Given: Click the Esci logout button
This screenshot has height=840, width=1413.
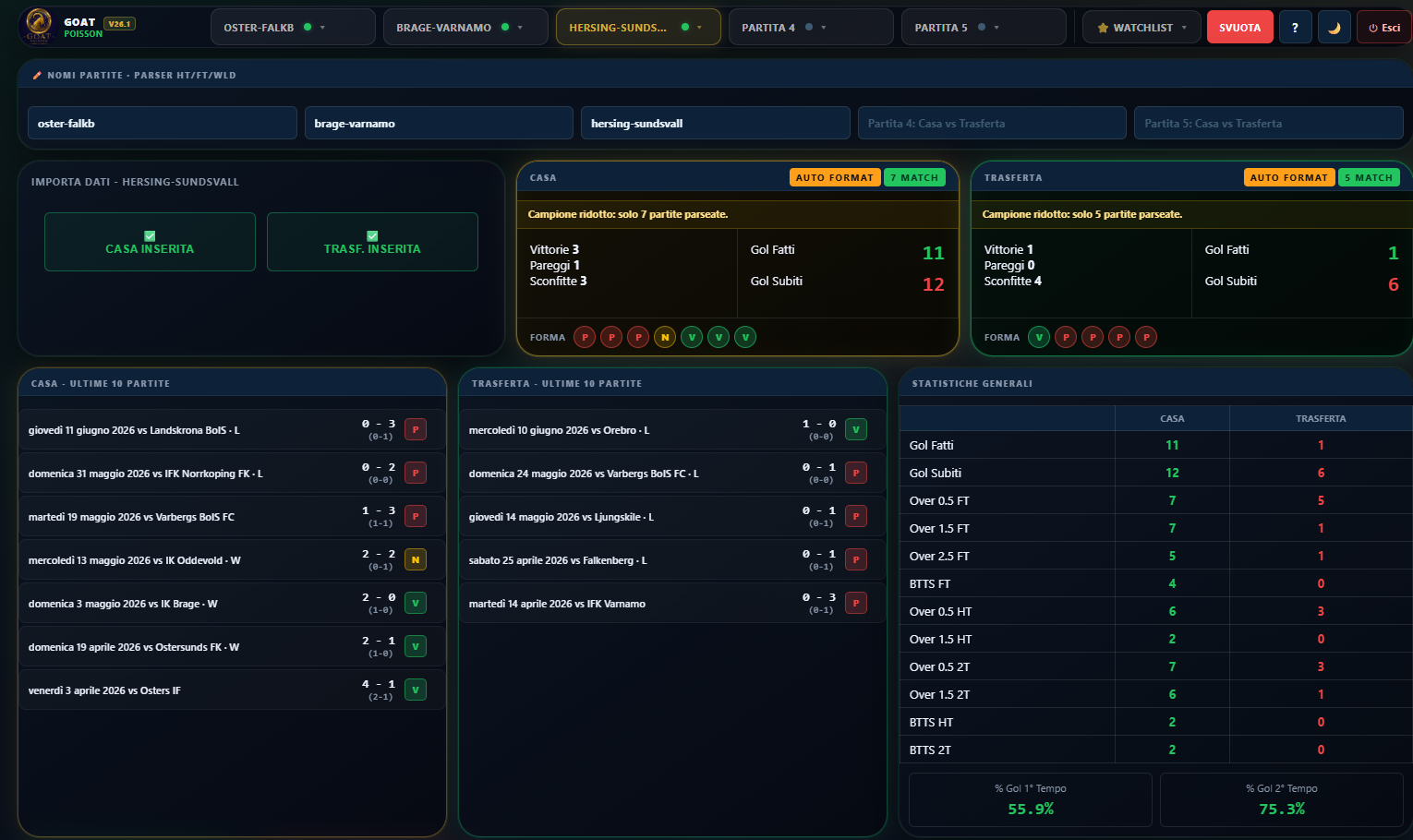Looking at the screenshot, I should pos(1383,28).
